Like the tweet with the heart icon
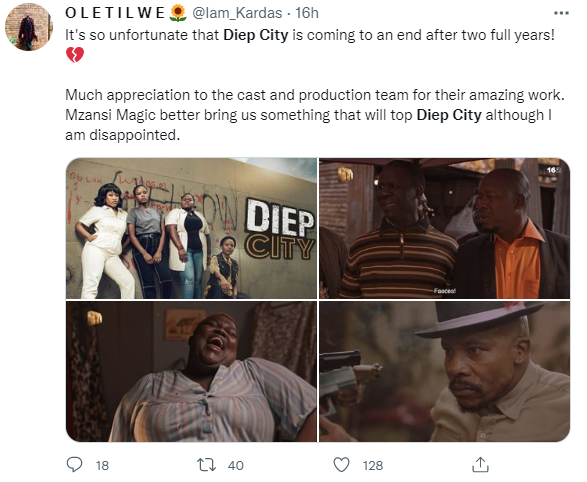Screen dimensions: 587x482 click(x=341, y=465)
